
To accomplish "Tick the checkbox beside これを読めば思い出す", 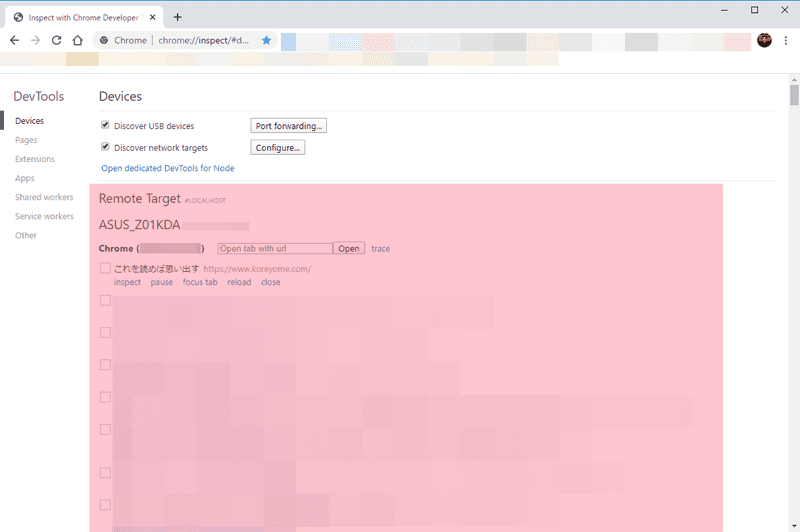I will [105, 268].
